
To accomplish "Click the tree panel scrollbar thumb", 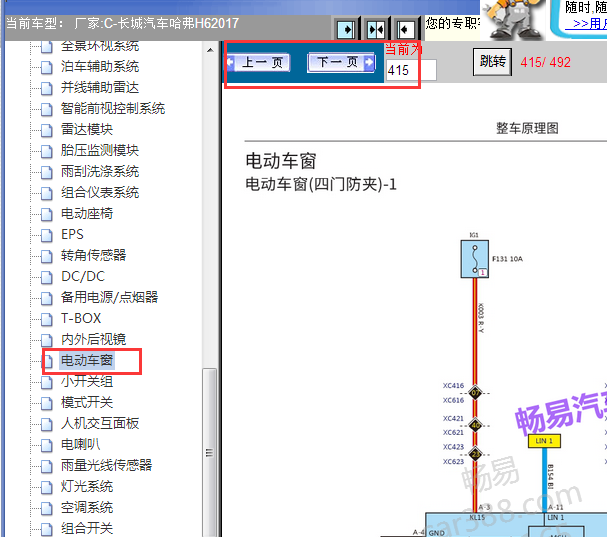I will 209,453.
